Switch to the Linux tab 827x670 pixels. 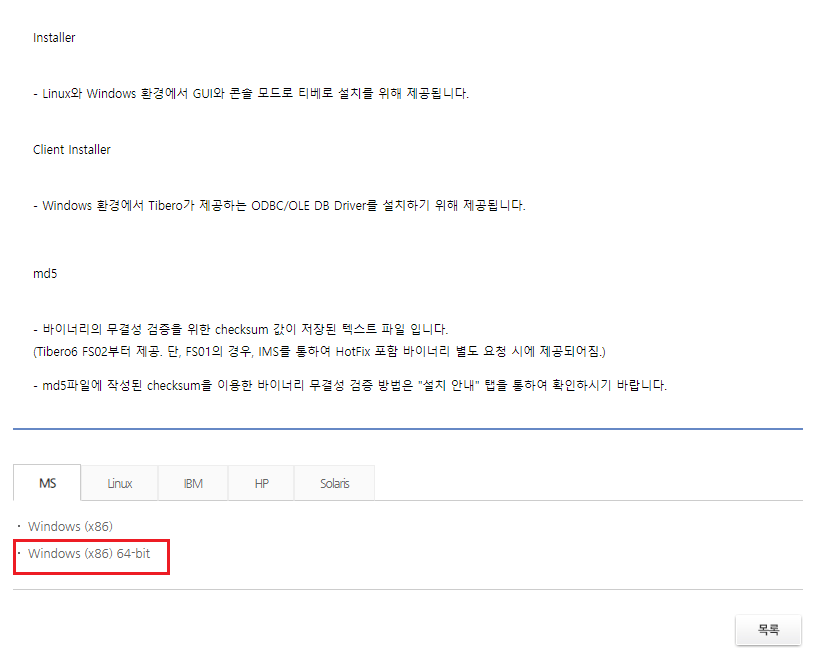click(x=120, y=483)
